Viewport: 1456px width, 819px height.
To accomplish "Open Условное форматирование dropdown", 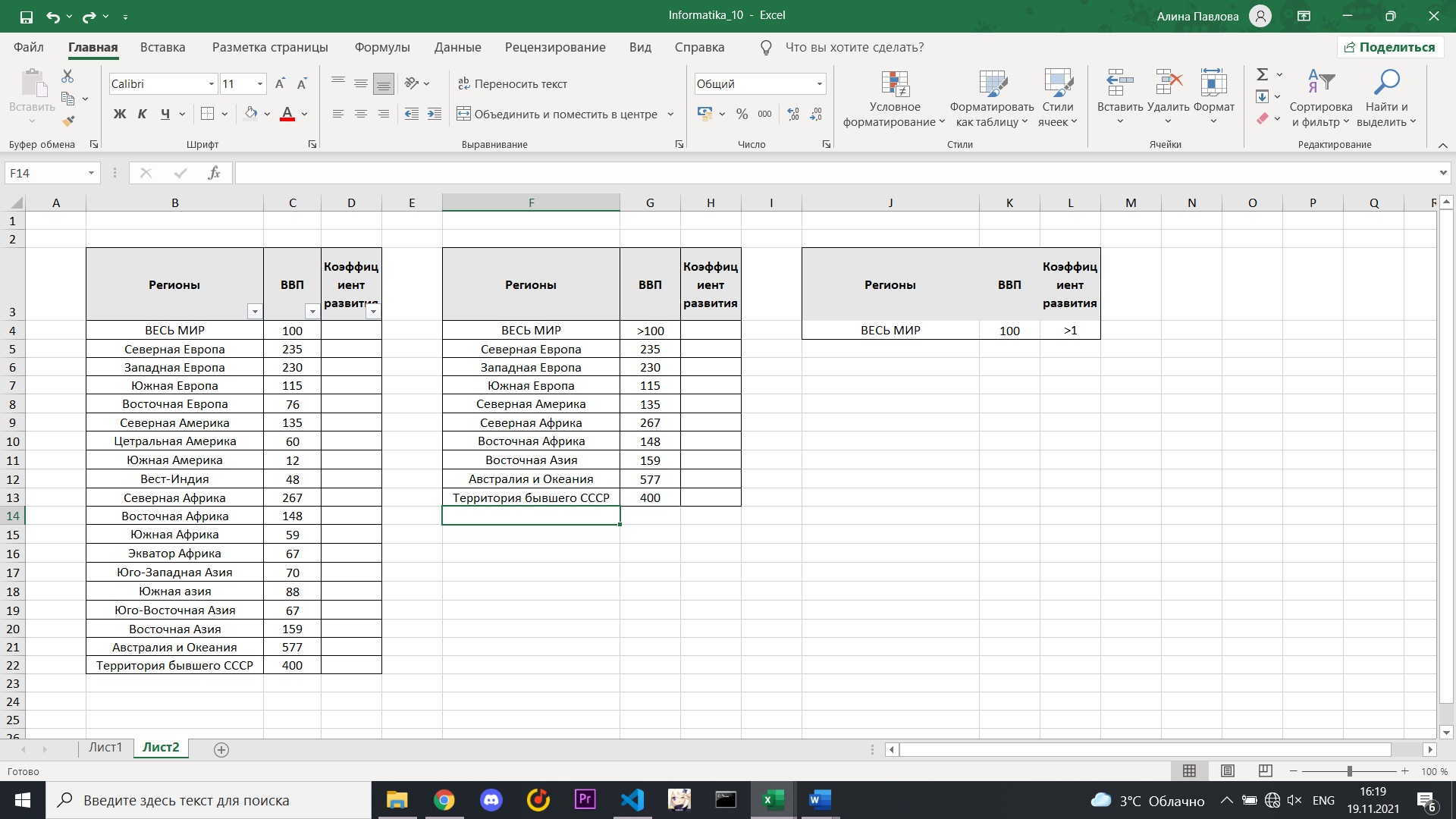I will click(895, 99).
